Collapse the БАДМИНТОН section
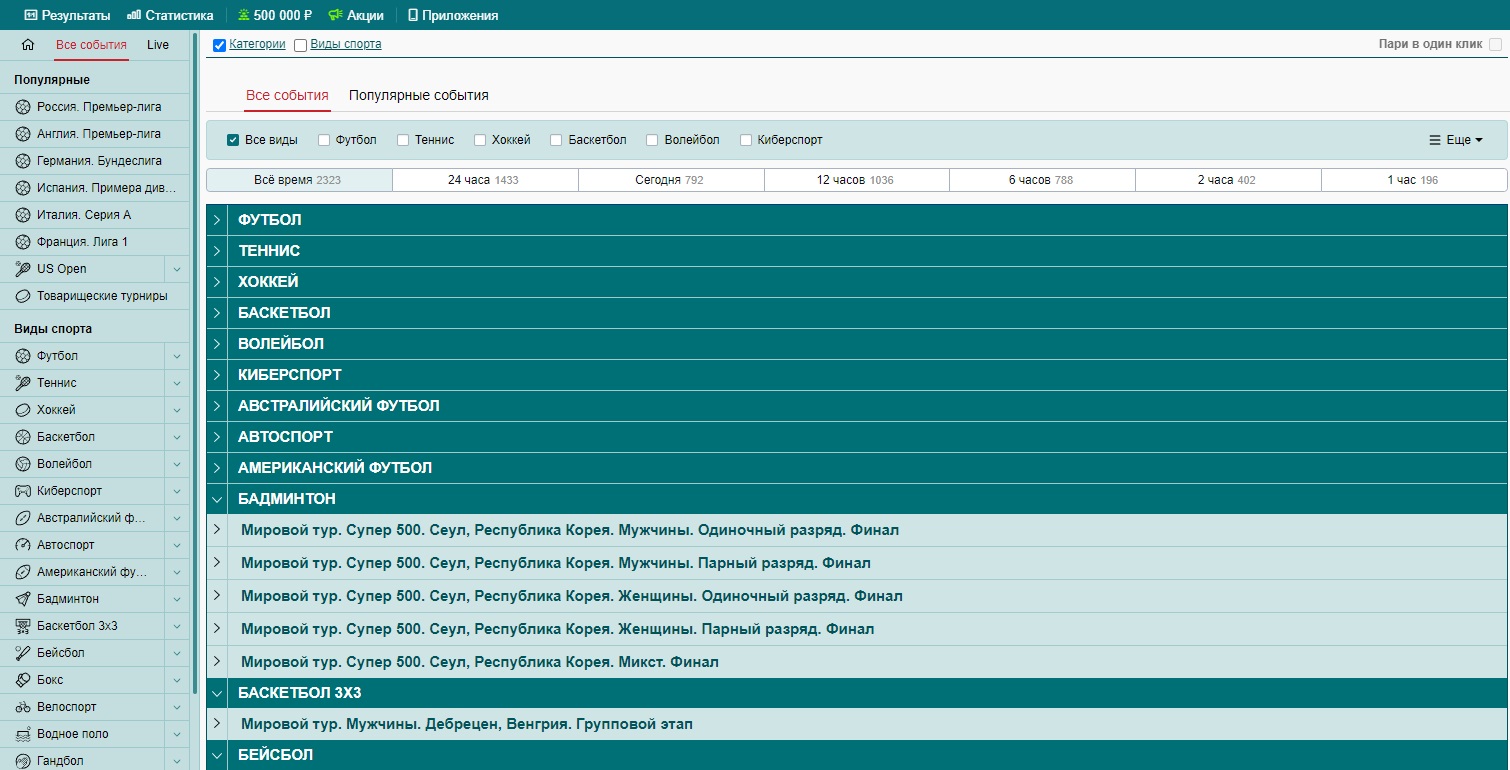The height and width of the screenshot is (770, 1510). 217,499
